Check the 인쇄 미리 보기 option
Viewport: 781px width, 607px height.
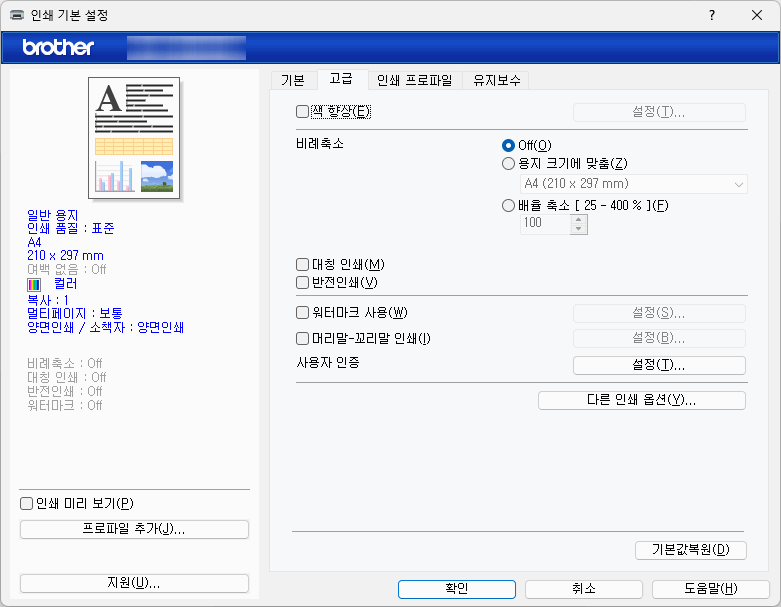coord(27,503)
